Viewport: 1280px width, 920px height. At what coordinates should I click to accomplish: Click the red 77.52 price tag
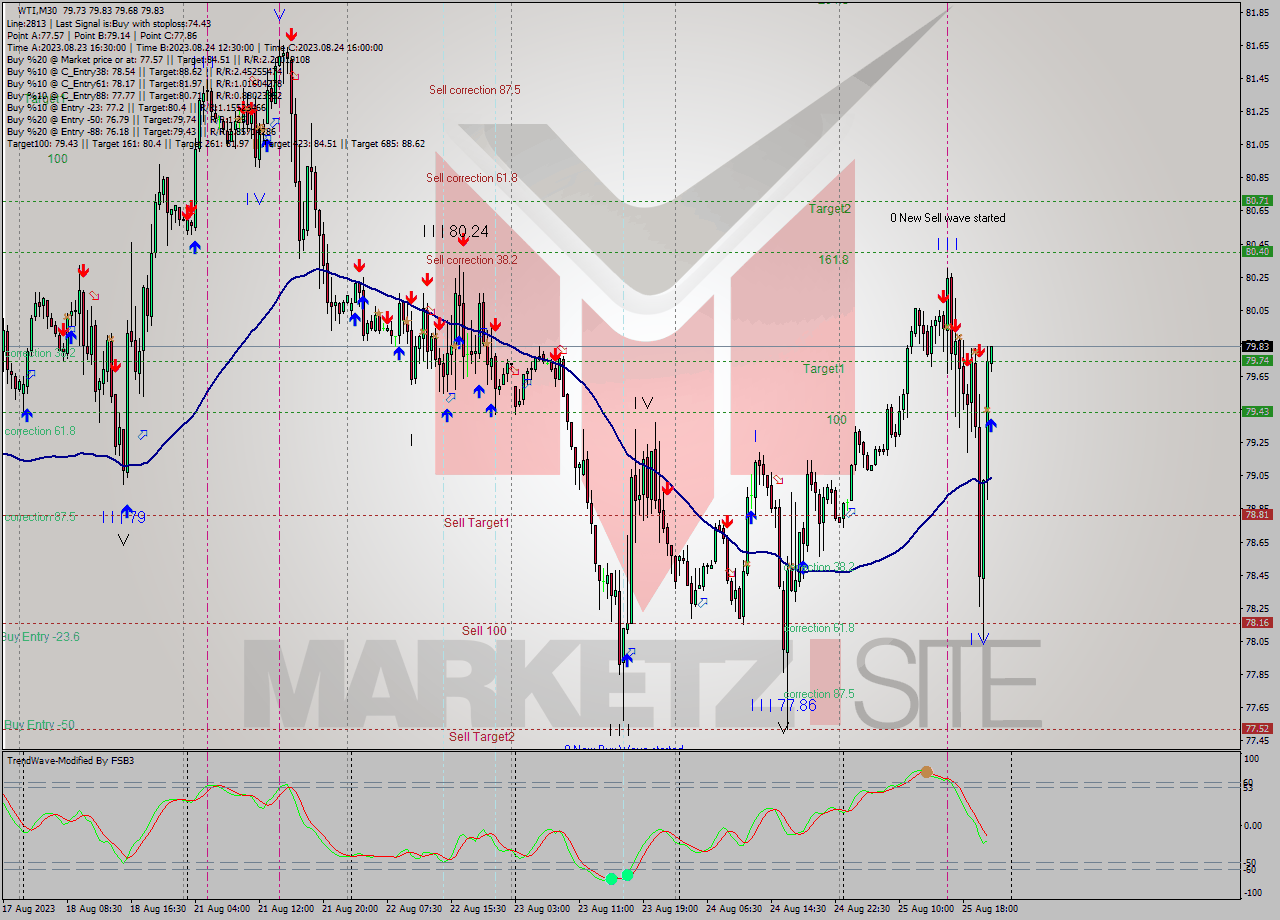click(1257, 728)
